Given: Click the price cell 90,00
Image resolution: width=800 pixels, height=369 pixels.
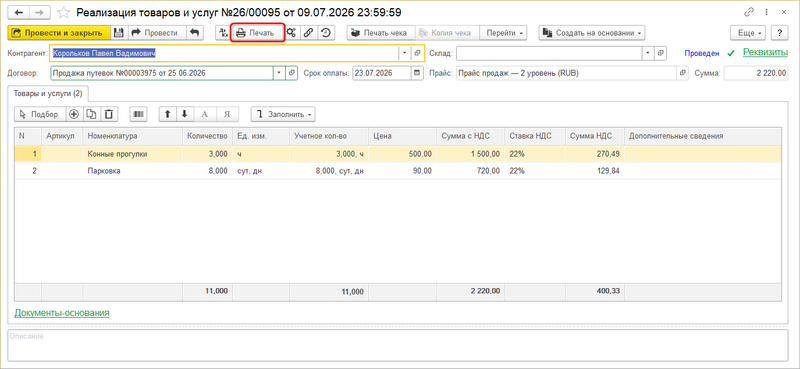Looking at the screenshot, I should (402, 171).
